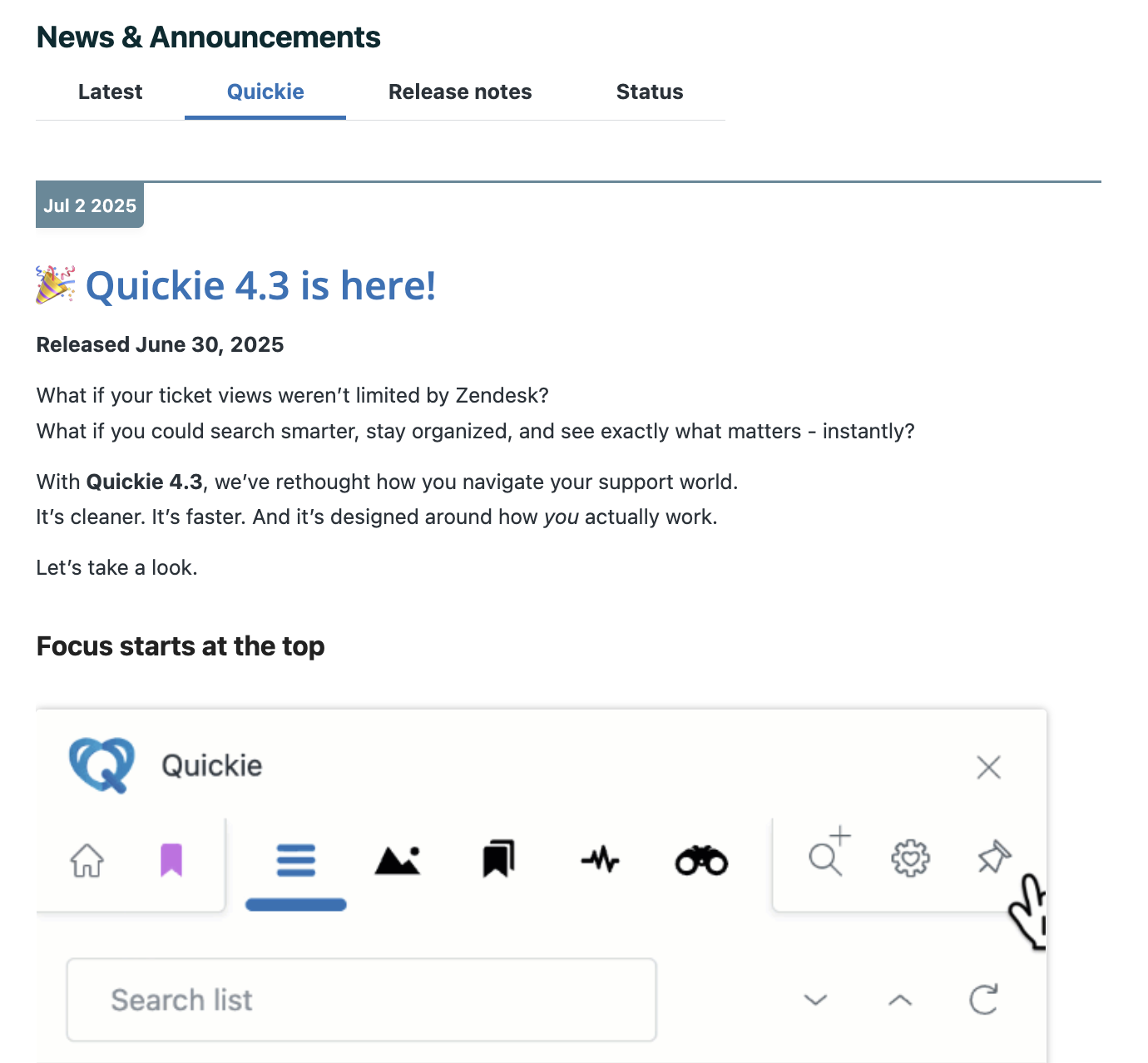
Task: Go to Quickie home icon
Action: (x=87, y=860)
